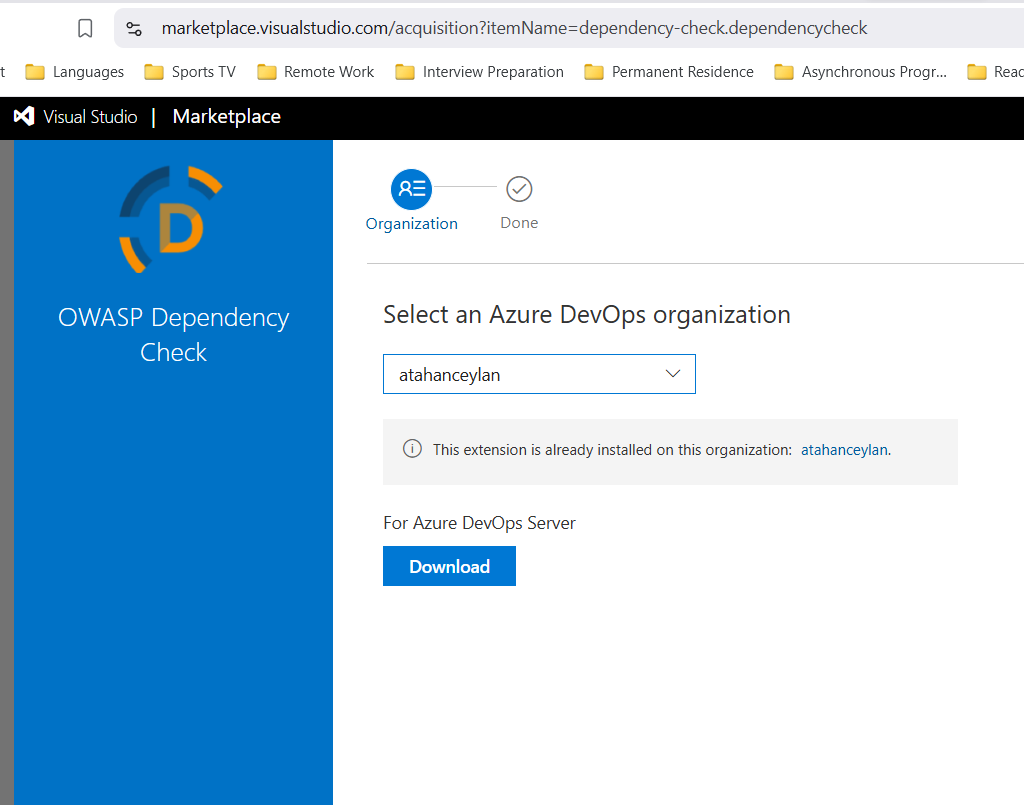Click the info icon in the notice

coord(412,449)
